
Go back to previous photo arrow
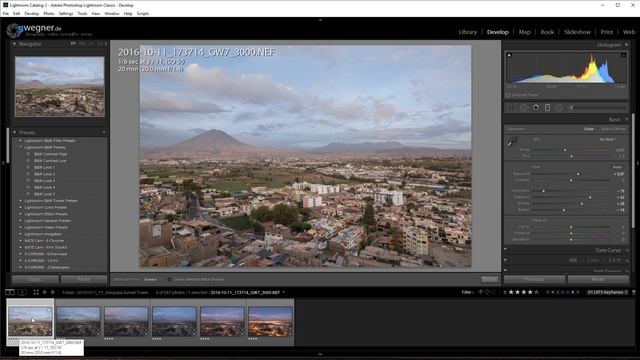44,292
